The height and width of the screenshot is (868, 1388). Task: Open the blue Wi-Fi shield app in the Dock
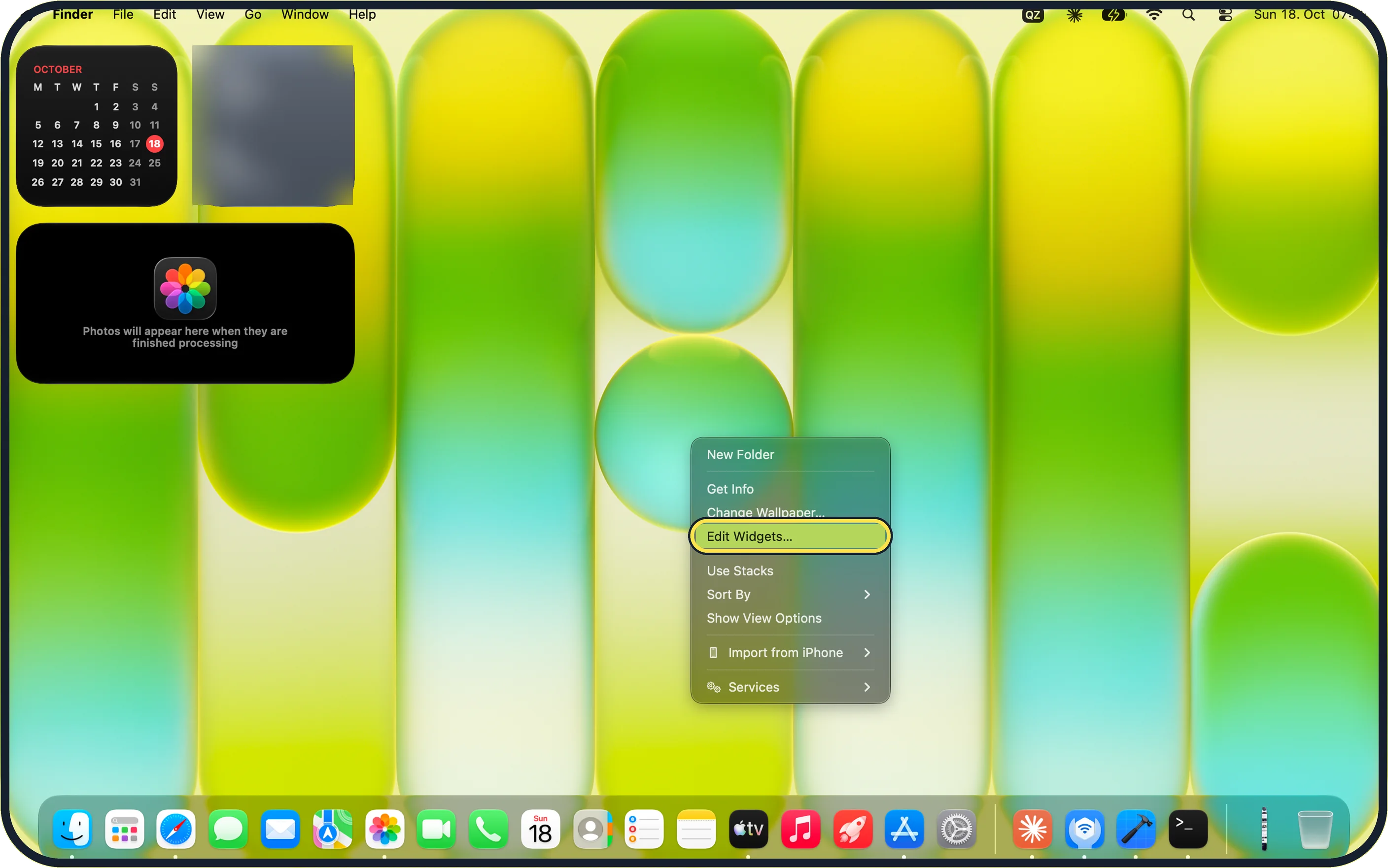(1084, 829)
